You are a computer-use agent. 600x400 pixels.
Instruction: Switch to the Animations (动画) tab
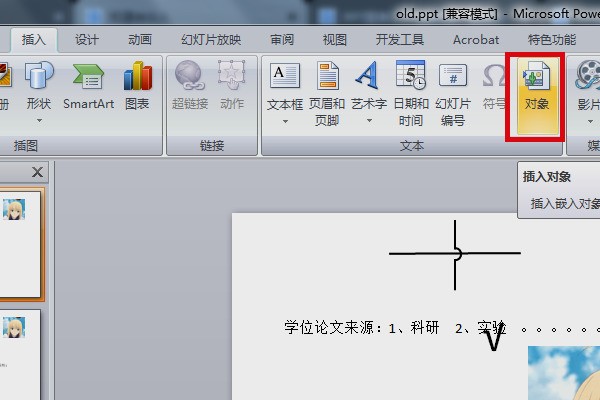click(x=140, y=40)
